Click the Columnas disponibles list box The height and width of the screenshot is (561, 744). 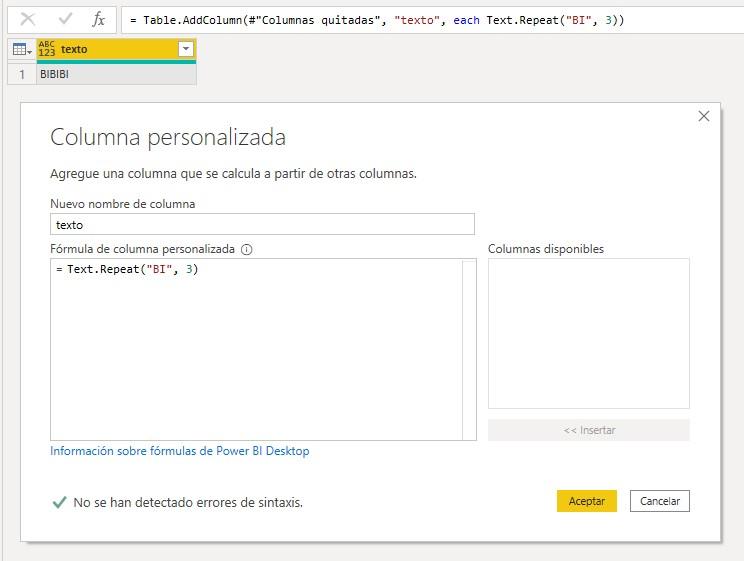tap(588, 333)
